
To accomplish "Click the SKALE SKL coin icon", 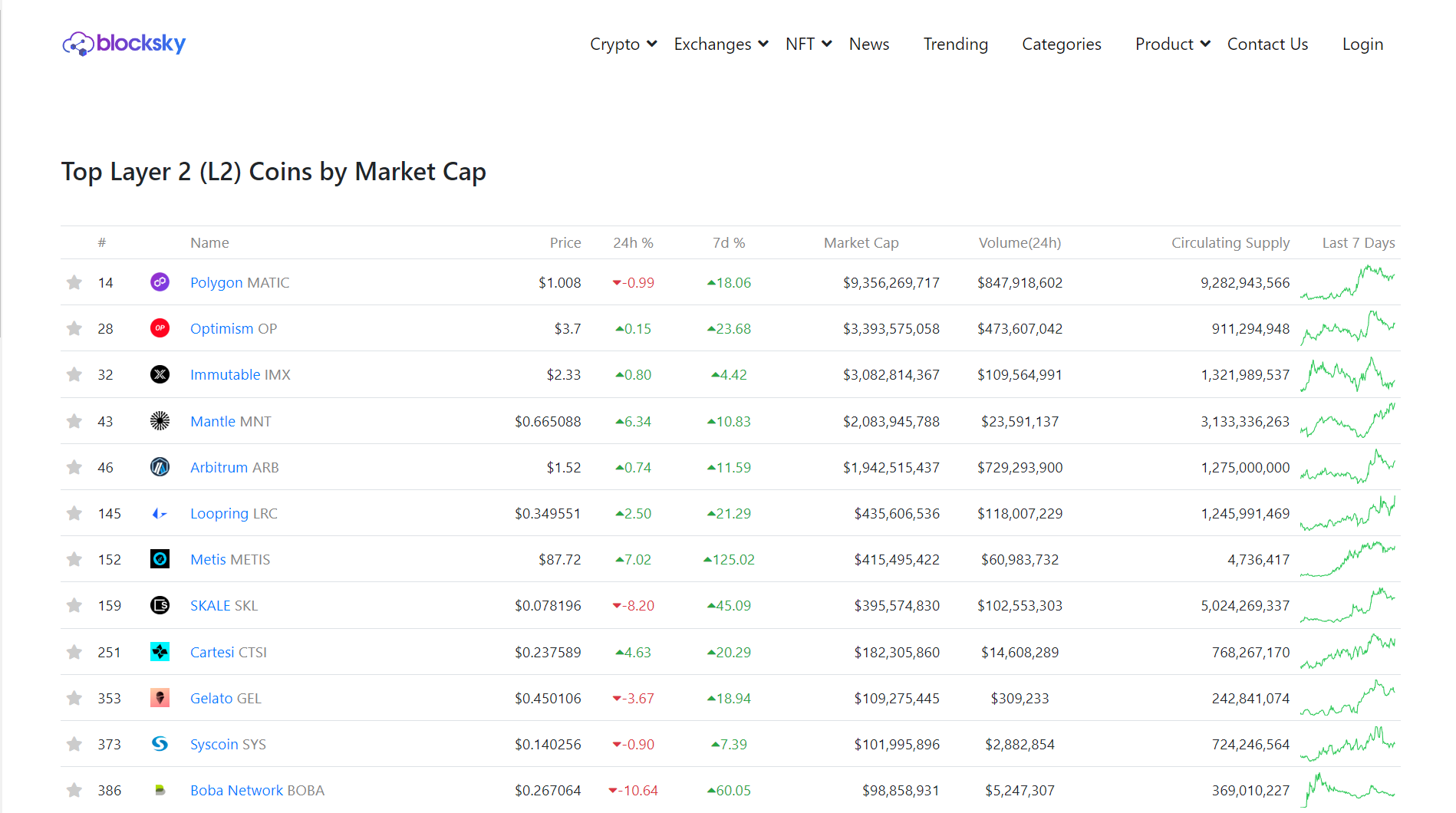I will point(160,605).
